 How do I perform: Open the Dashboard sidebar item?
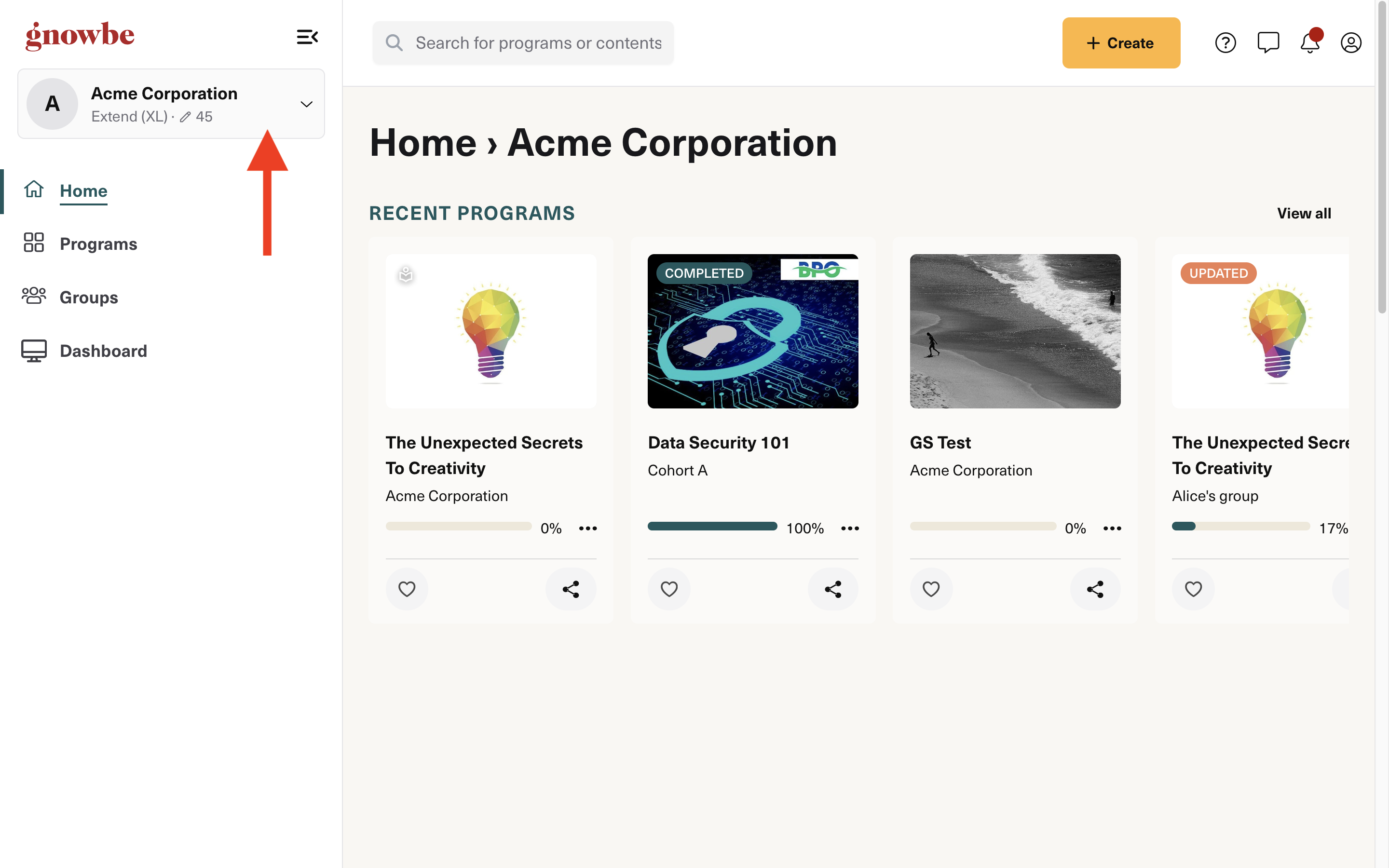pyautogui.click(x=103, y=351)
